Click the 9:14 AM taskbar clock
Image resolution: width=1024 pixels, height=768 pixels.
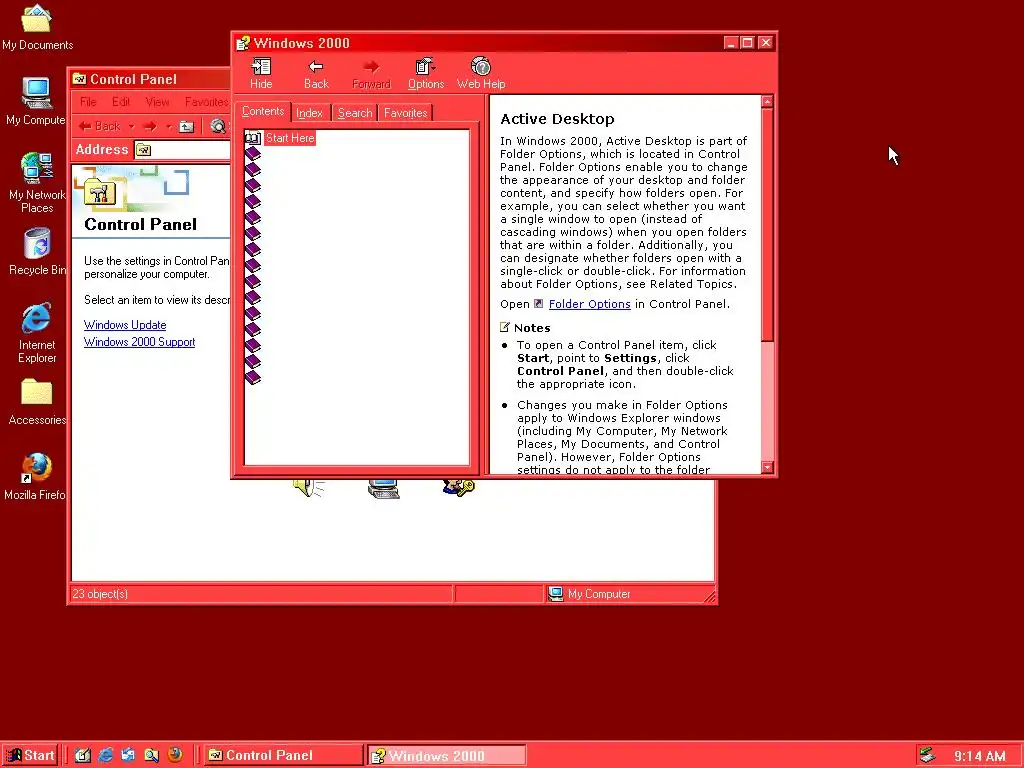click(980, 756)
